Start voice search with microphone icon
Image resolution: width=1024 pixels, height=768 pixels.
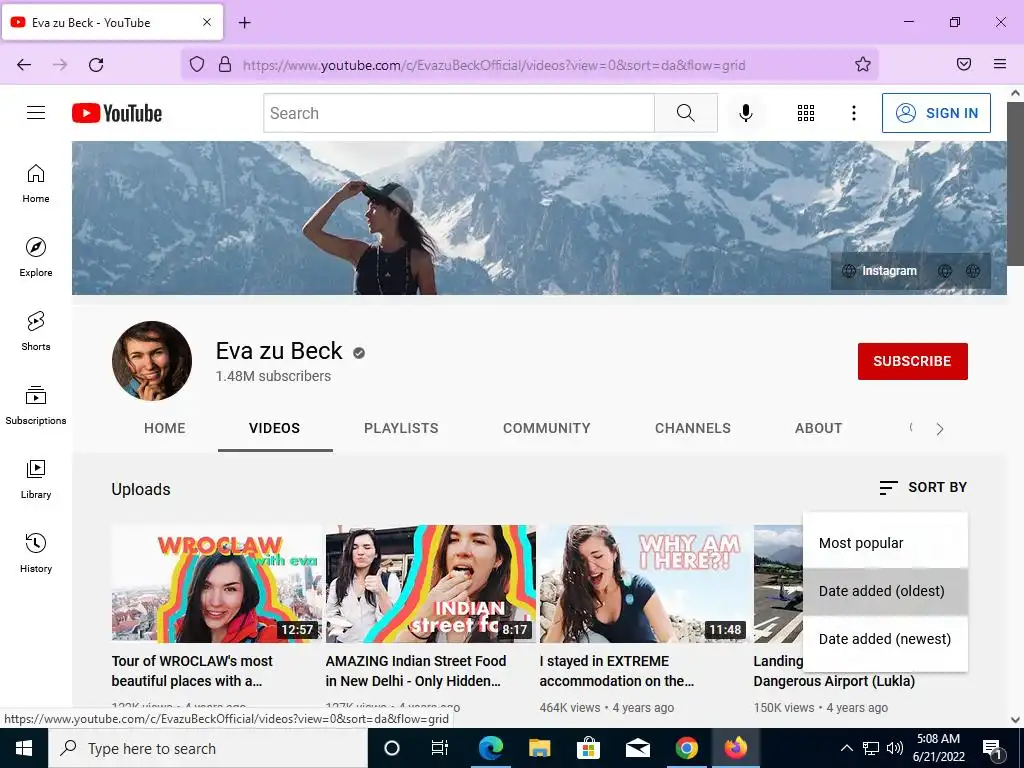click(x=745, y=113)
